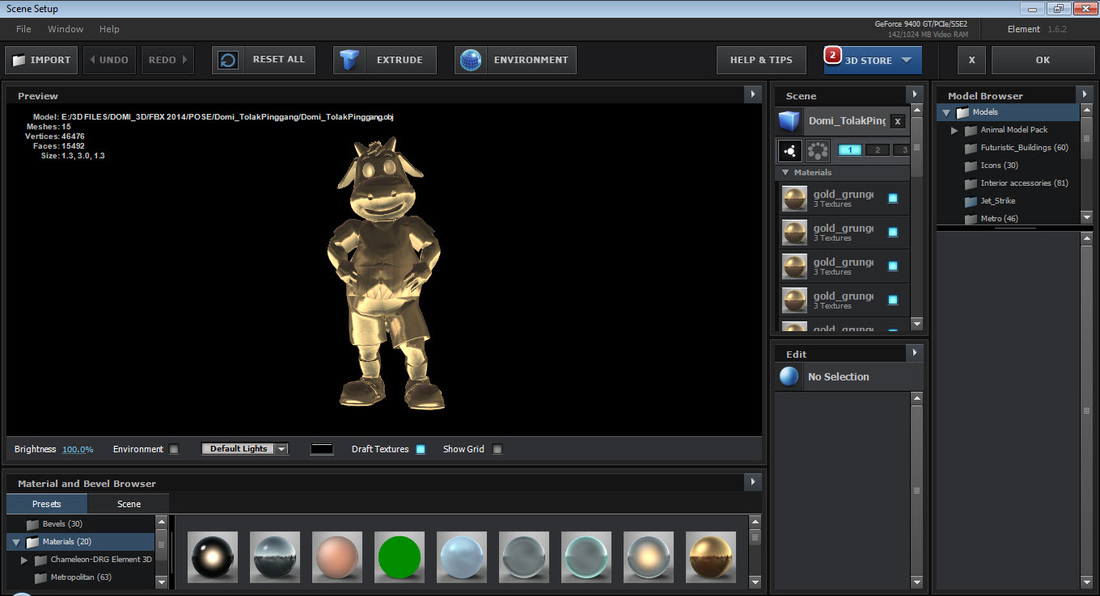Viewport: 1100px width, 596px height.
Task: Open the Environment globe settings
Action: [516, 60]
